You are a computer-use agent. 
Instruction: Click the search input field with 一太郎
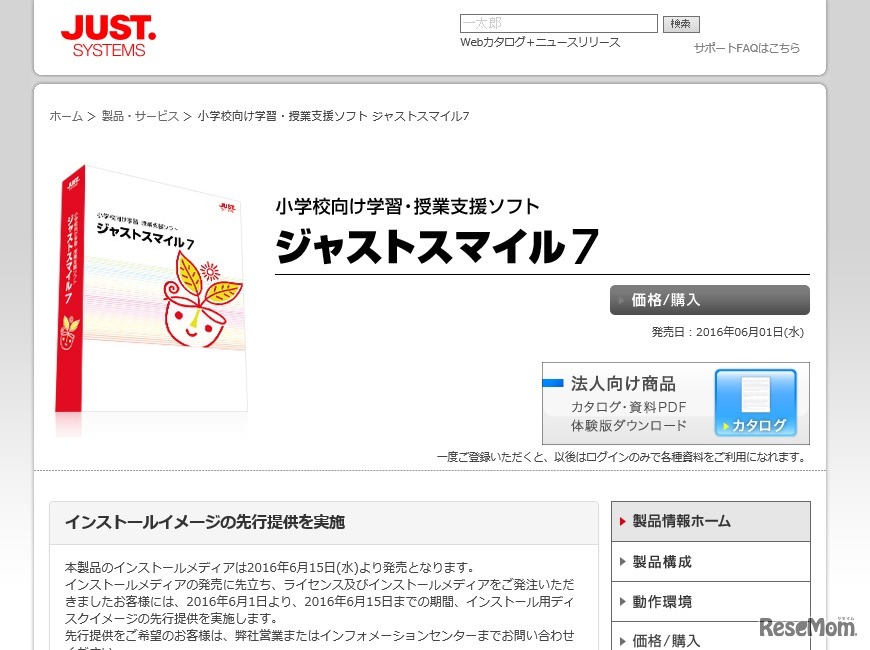[559, 23]
